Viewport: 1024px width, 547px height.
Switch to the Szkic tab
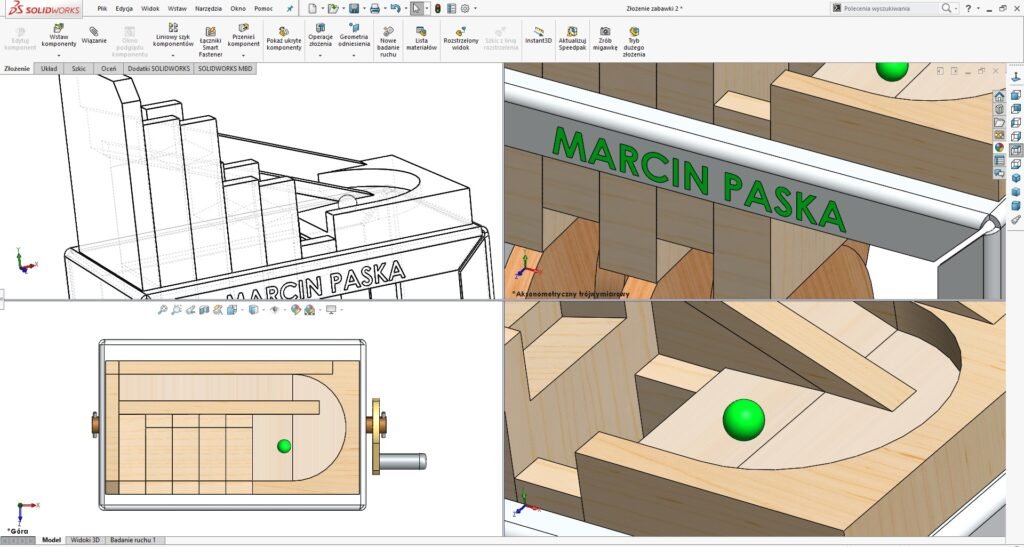tap(79, 69)
